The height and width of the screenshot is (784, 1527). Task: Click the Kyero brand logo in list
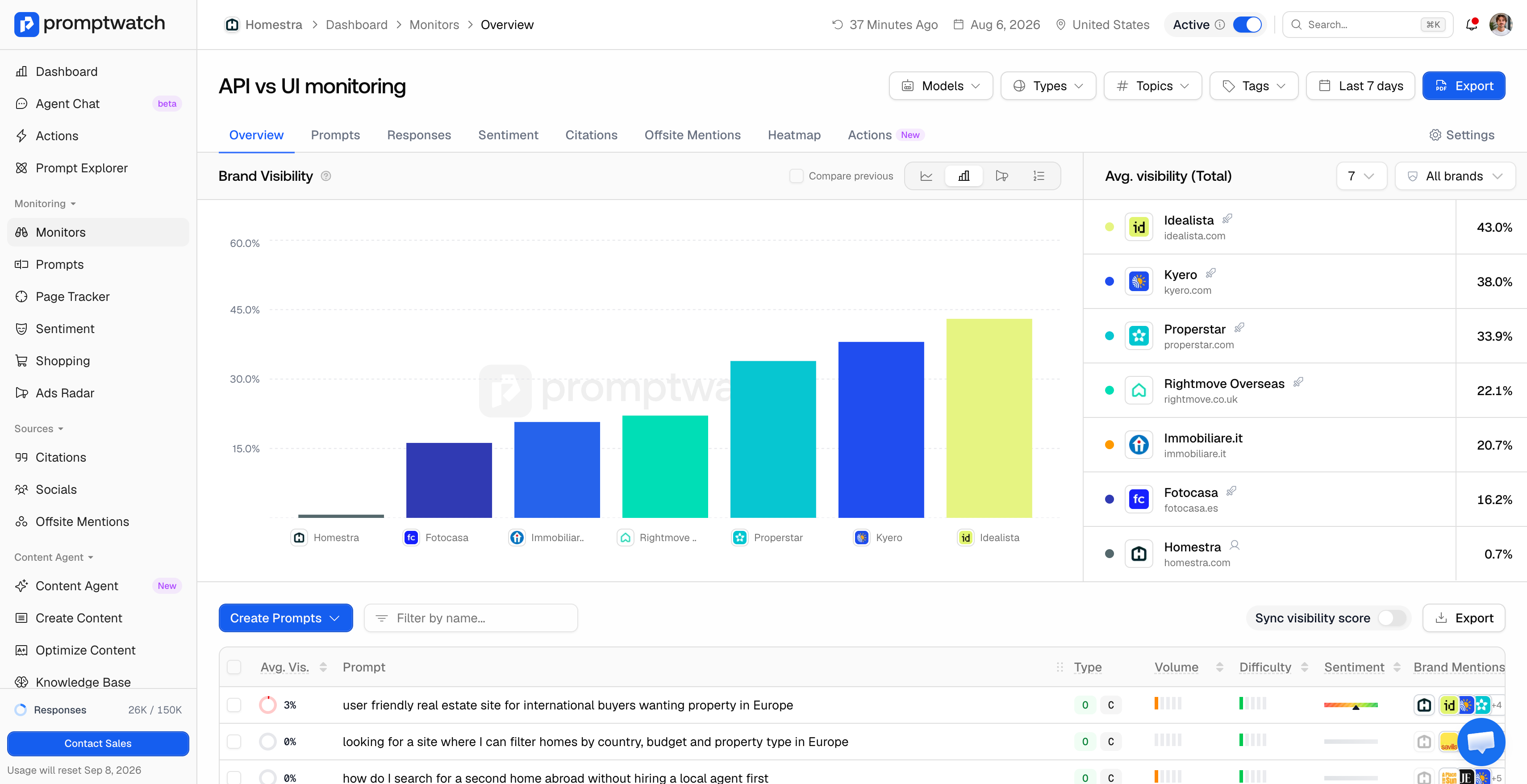click(1139, 281)
